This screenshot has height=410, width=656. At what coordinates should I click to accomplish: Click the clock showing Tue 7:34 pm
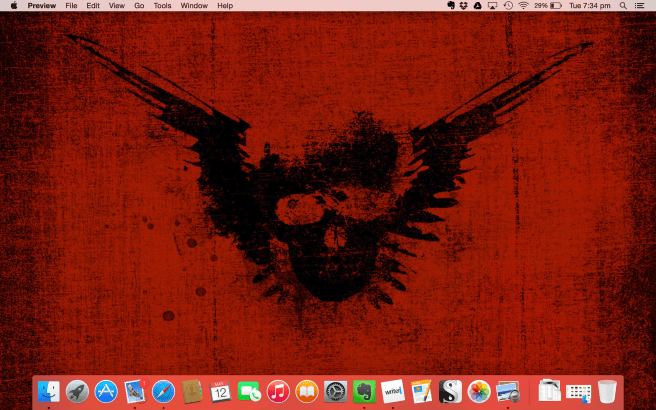tap(589, 5)
